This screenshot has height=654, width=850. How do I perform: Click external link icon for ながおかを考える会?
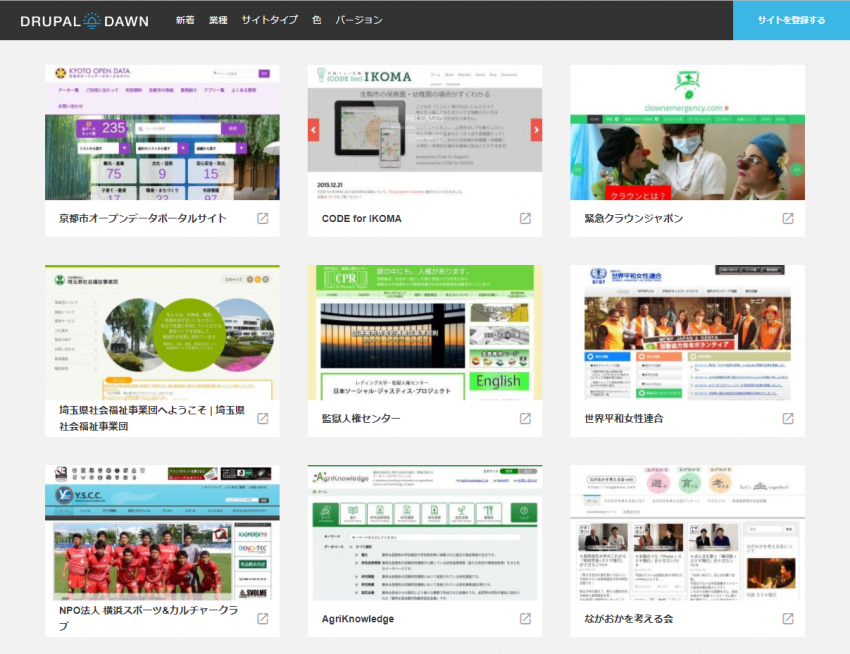tap(788, 619)
